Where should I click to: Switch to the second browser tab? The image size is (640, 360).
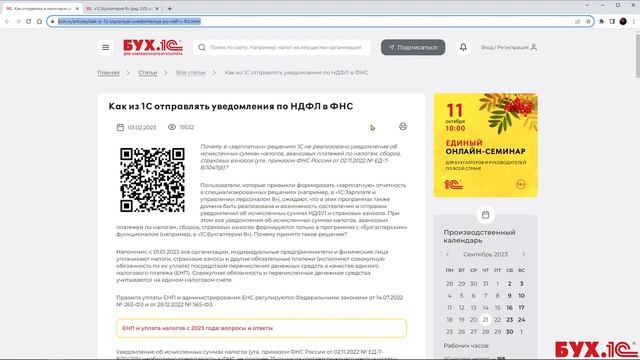122,8
